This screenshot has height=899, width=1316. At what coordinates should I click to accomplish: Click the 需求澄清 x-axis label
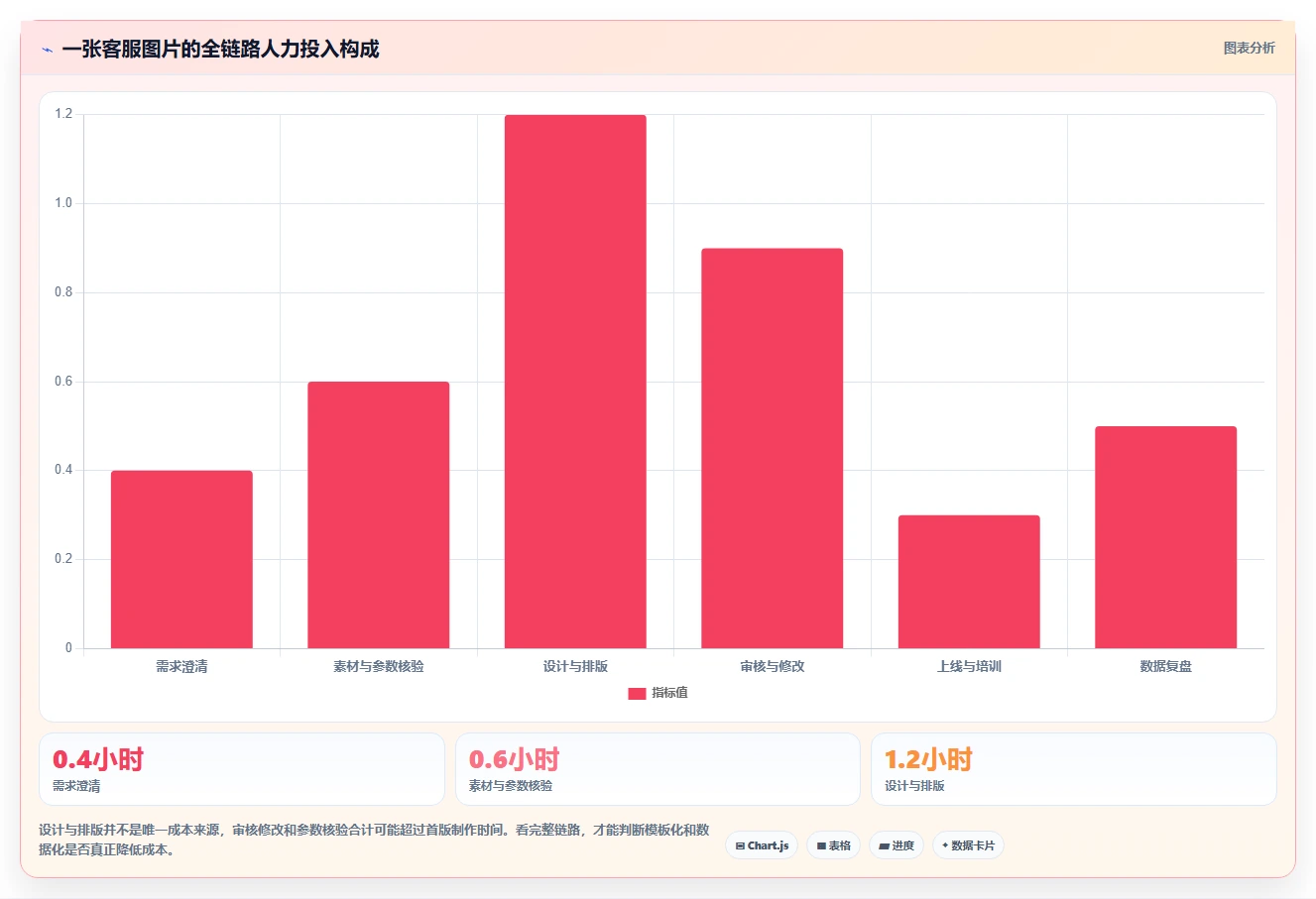181,667
